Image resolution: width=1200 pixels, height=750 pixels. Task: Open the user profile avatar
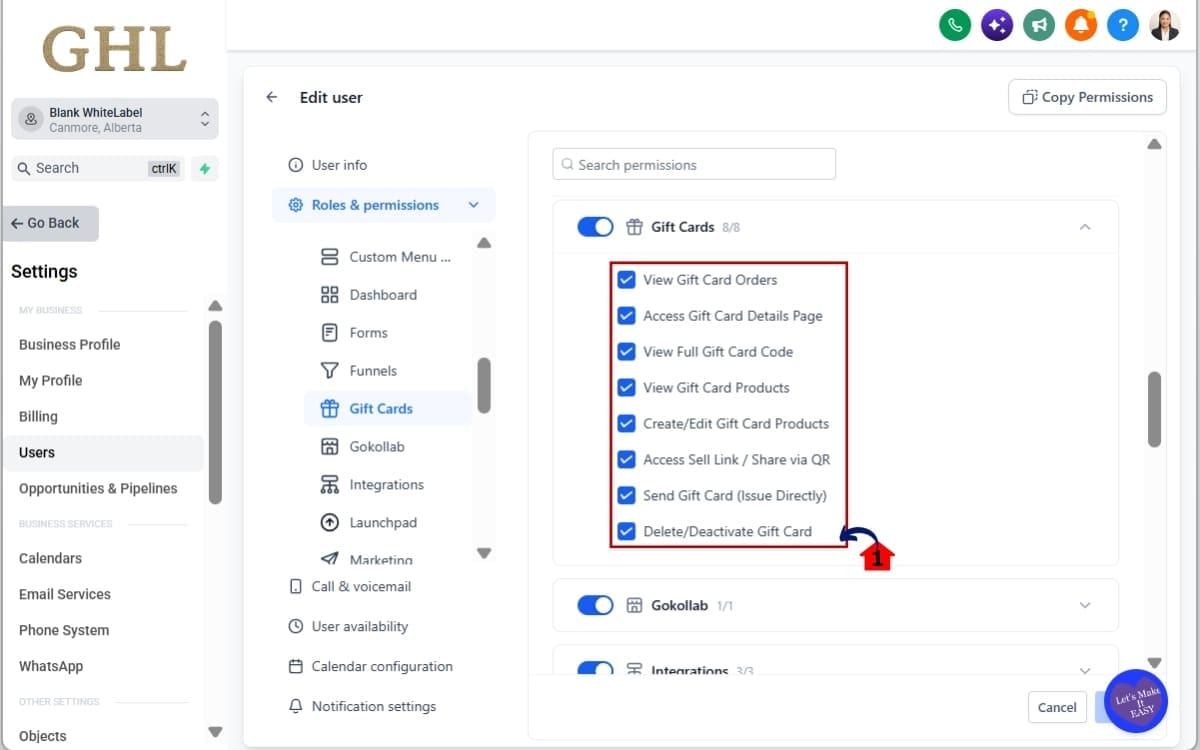point(1165,25)
